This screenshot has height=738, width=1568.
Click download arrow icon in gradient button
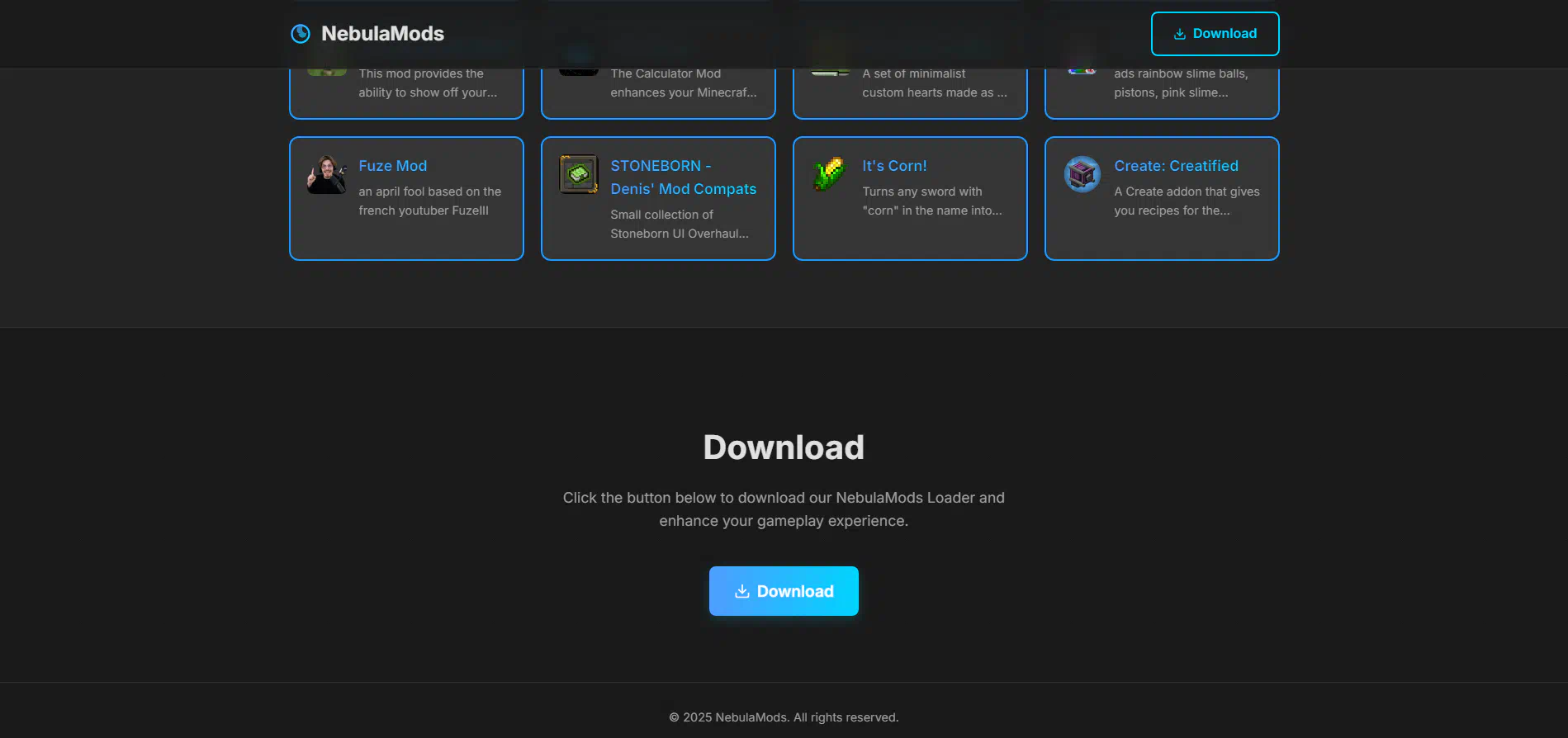[742, 591]
